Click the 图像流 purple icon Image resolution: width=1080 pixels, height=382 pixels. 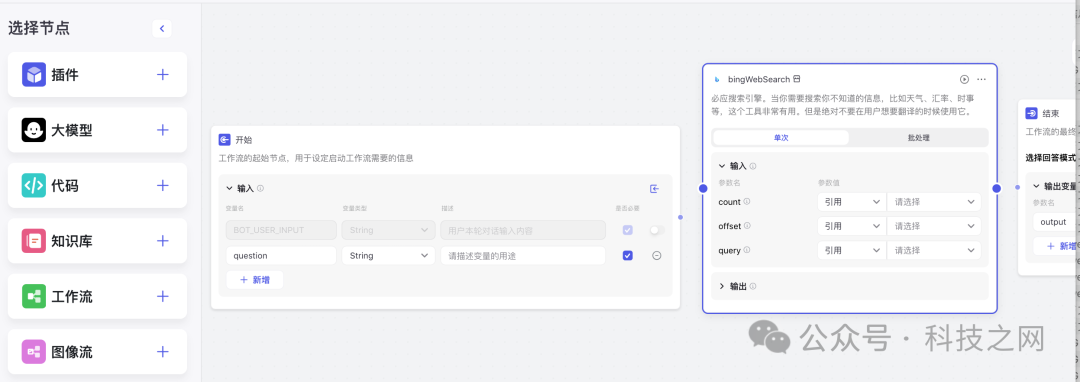34,352
